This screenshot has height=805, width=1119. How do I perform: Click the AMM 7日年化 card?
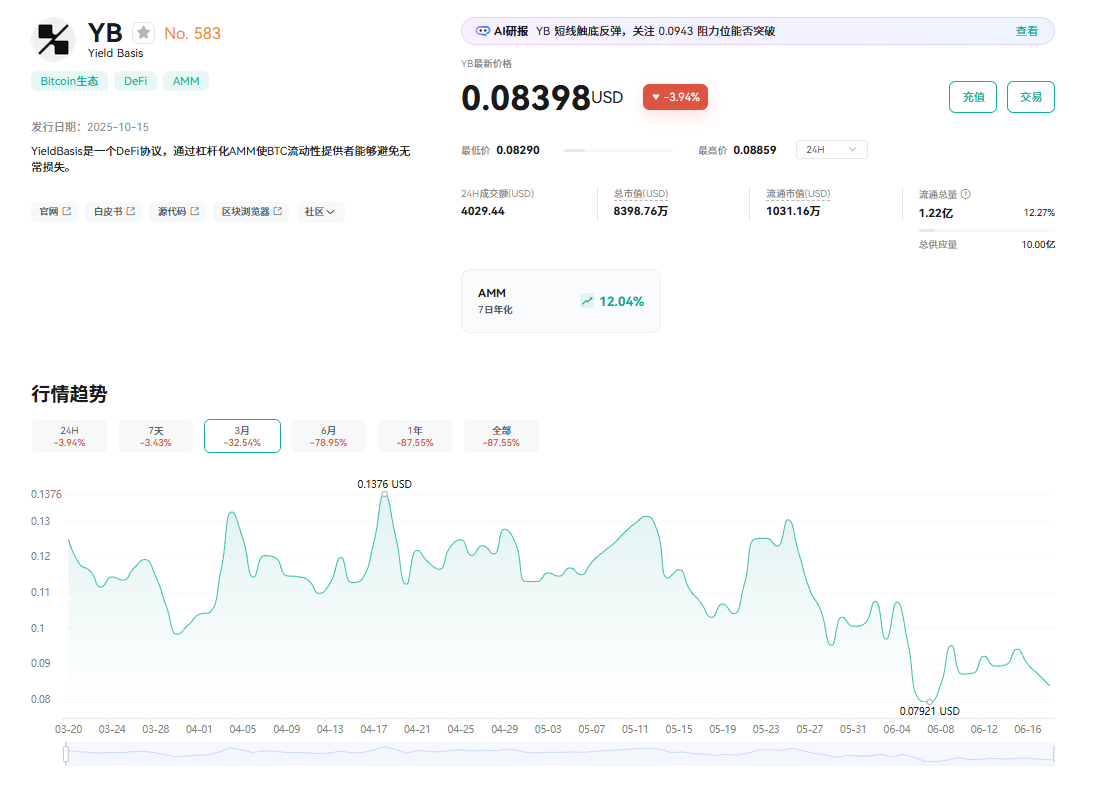pos(561,301)
